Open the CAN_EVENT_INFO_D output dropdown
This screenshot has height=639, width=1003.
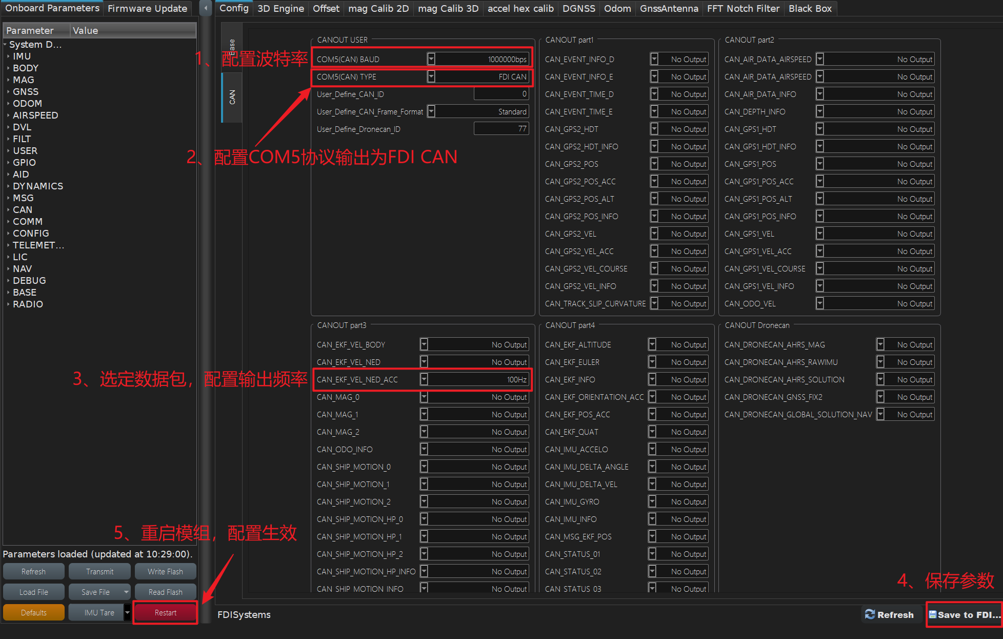654,59
